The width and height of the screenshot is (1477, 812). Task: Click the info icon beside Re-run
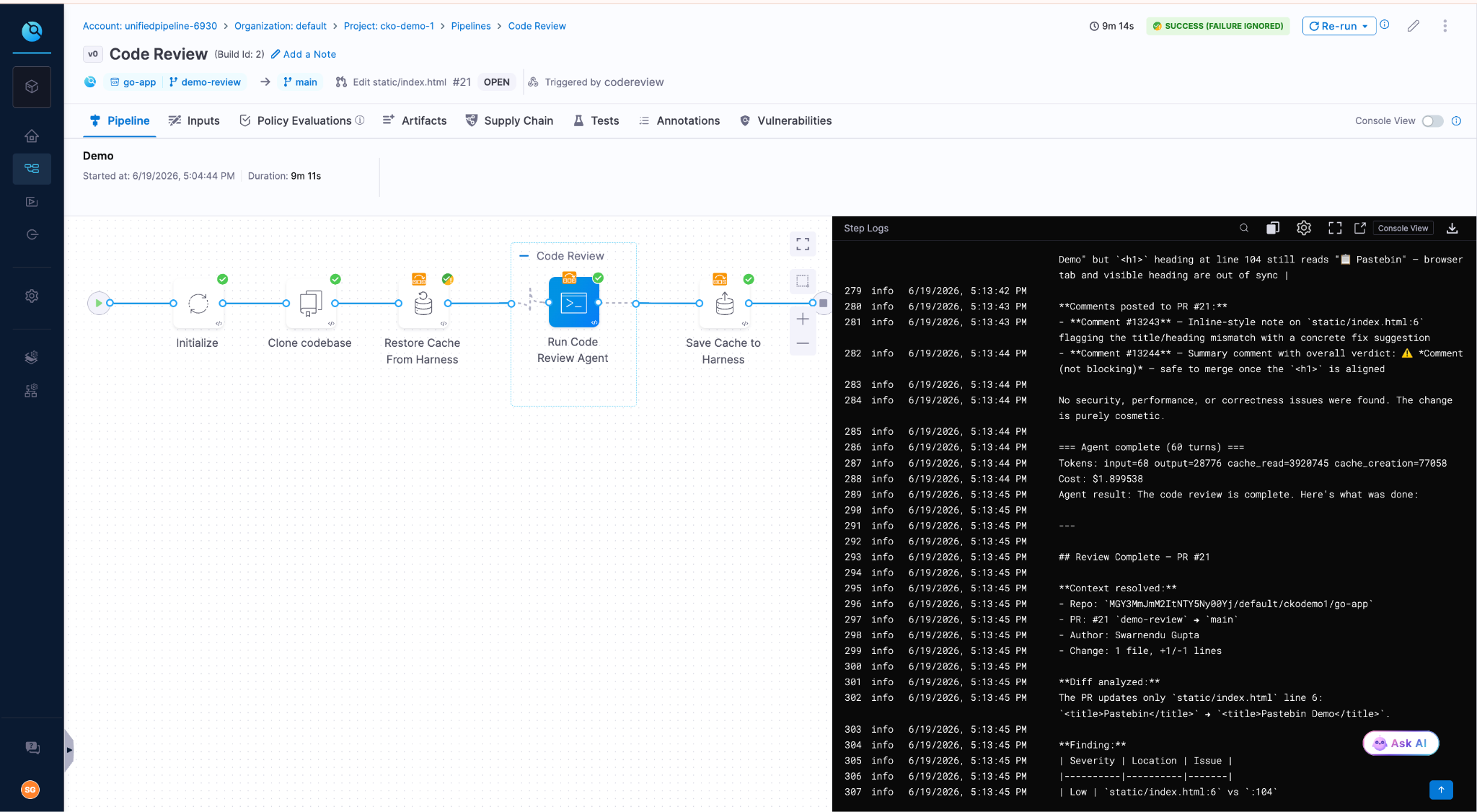pos(1385,25)
